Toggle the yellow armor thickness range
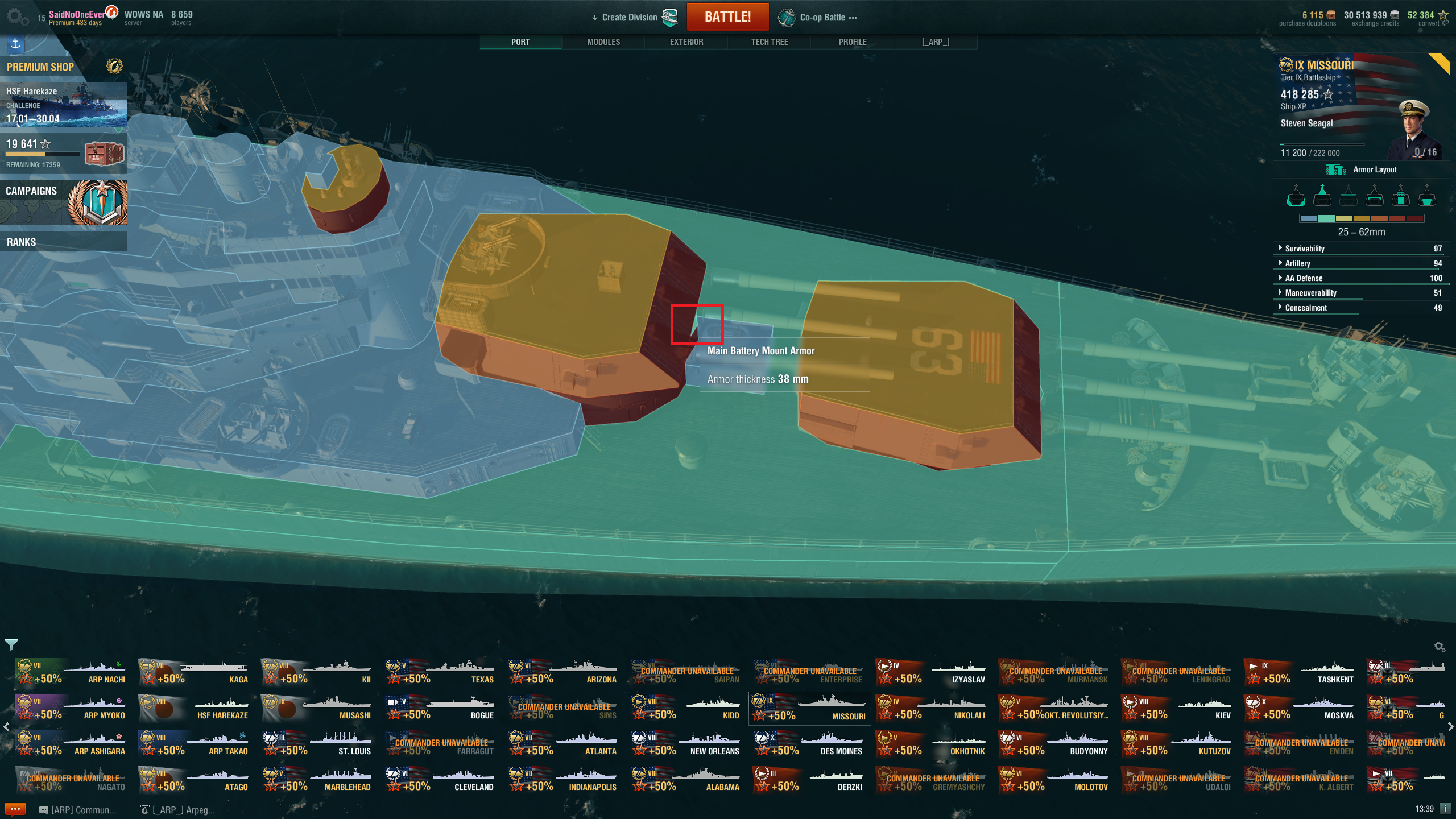The image size is (1456, 819). (1344, 218)
